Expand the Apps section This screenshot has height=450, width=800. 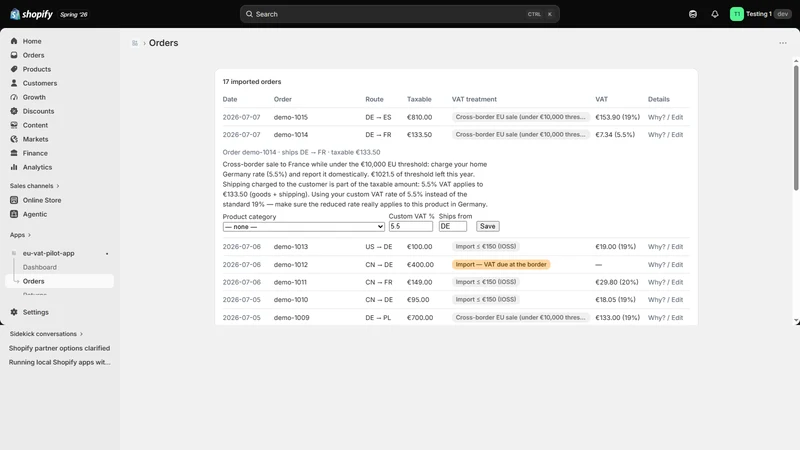tap(20, 235)
